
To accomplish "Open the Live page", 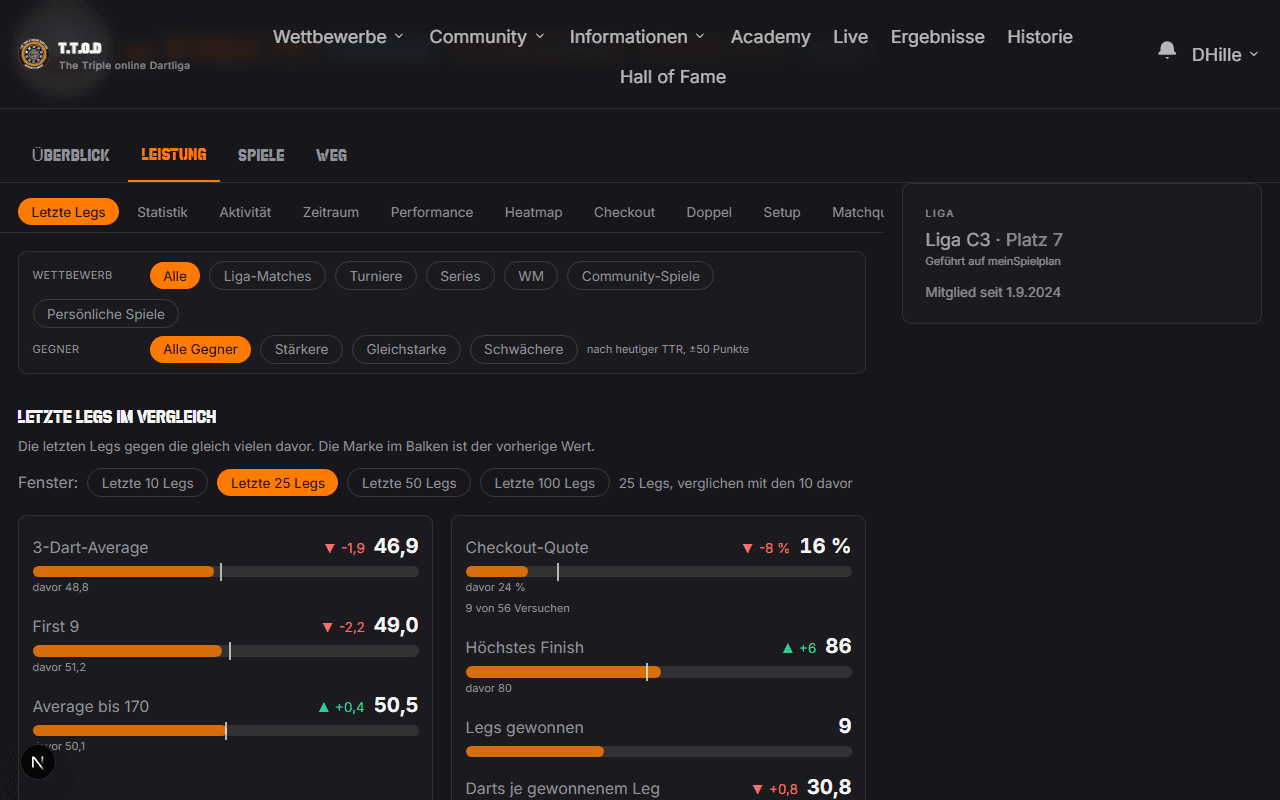I will point(850,37).
